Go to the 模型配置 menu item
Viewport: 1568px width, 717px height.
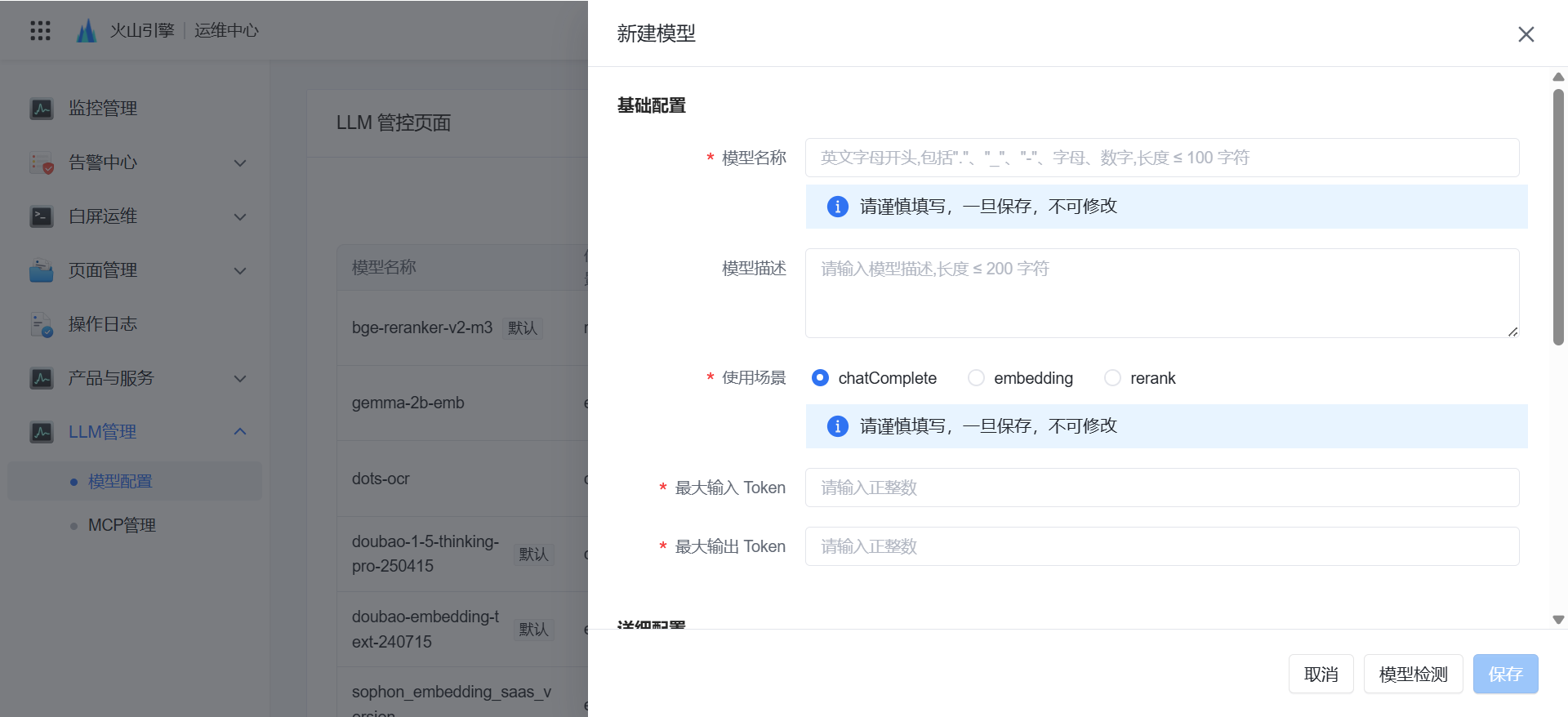pyautogui.click(x=120, y=482)
